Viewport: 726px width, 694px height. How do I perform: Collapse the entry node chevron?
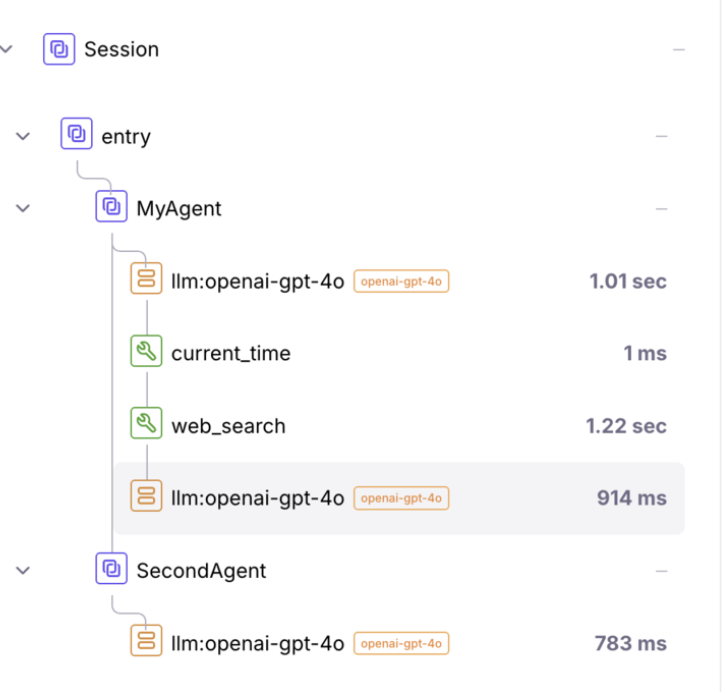(24, 135)
